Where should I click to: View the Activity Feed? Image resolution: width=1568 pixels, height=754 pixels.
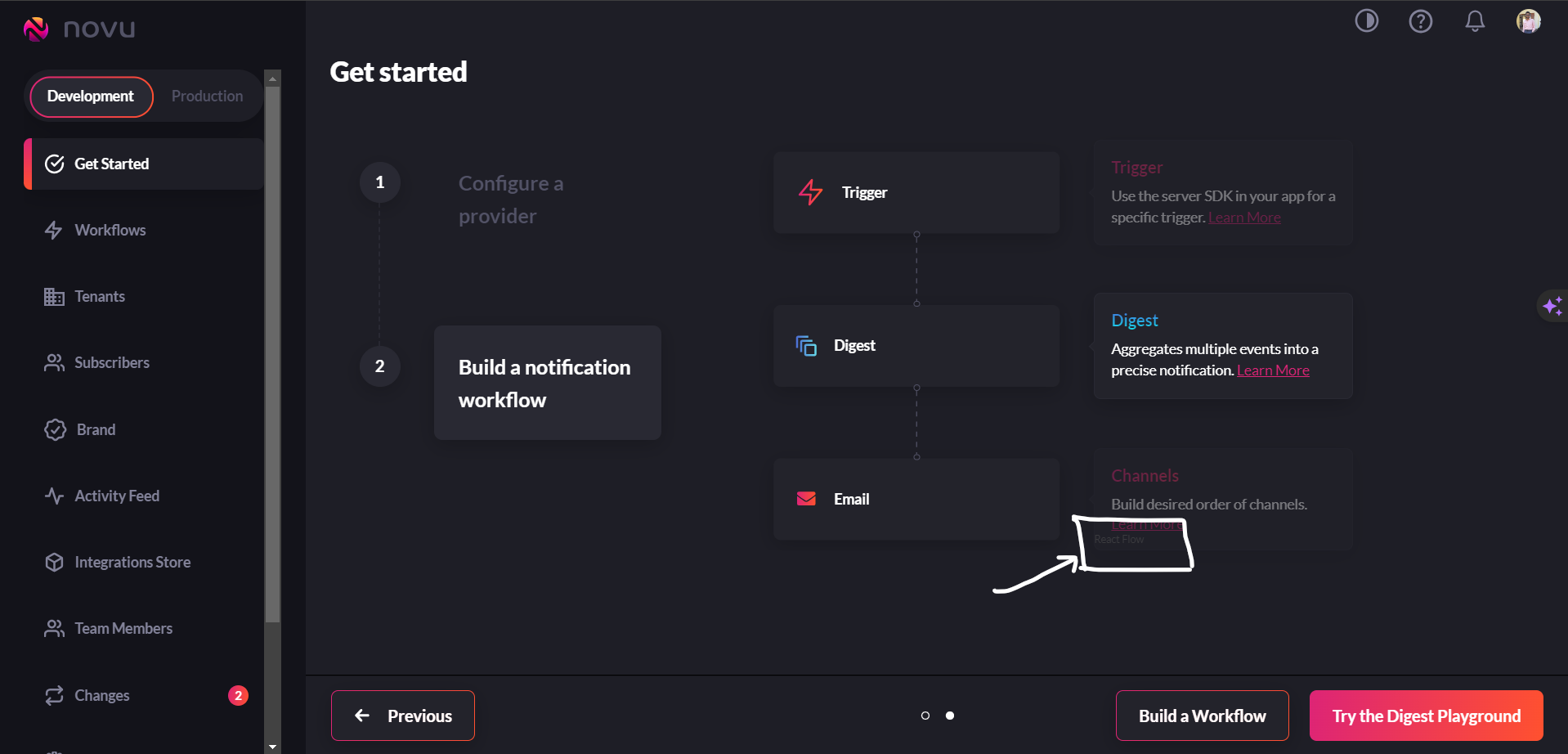tap(117, 496)
